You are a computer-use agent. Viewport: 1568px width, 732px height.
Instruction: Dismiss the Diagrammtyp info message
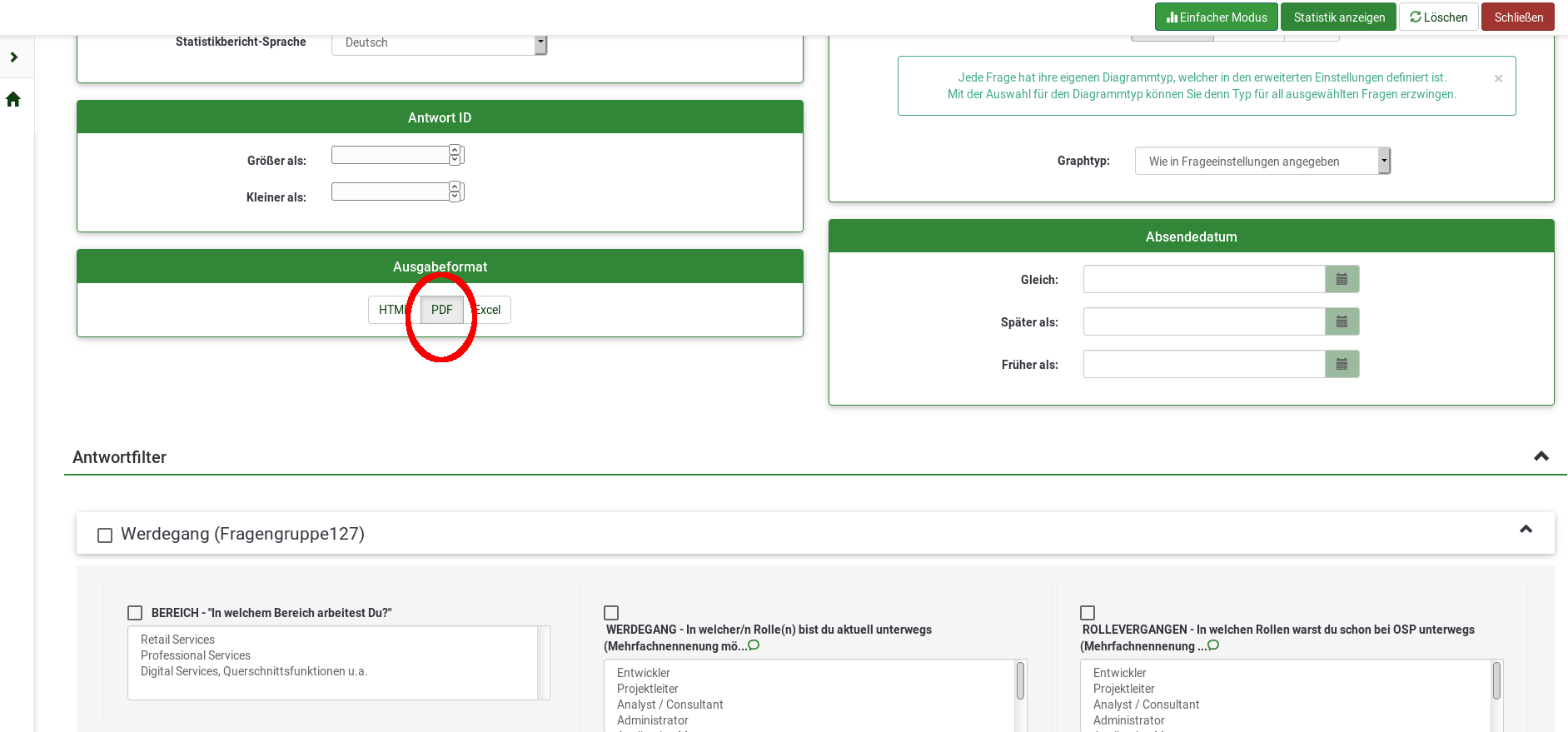(x=1498, y=78)
